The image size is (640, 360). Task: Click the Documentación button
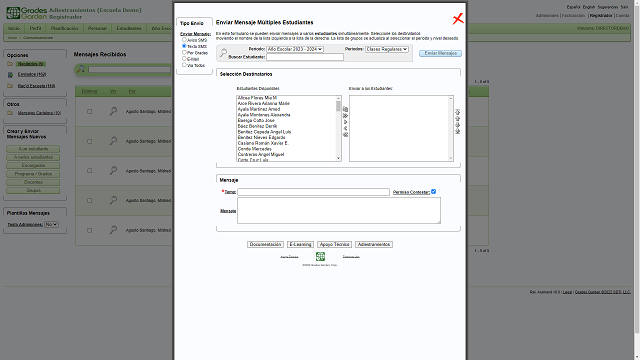pos(265,244)
